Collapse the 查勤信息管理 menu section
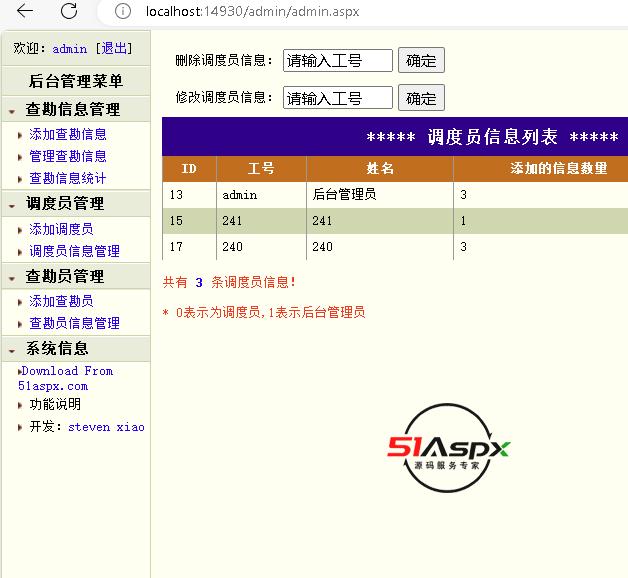Screen dimensions: 628x578 (12, 111)
